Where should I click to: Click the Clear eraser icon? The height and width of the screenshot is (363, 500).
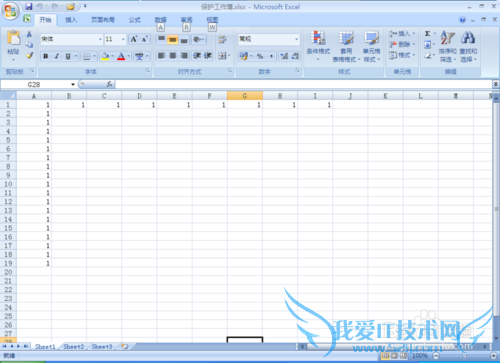coord(428,55)
